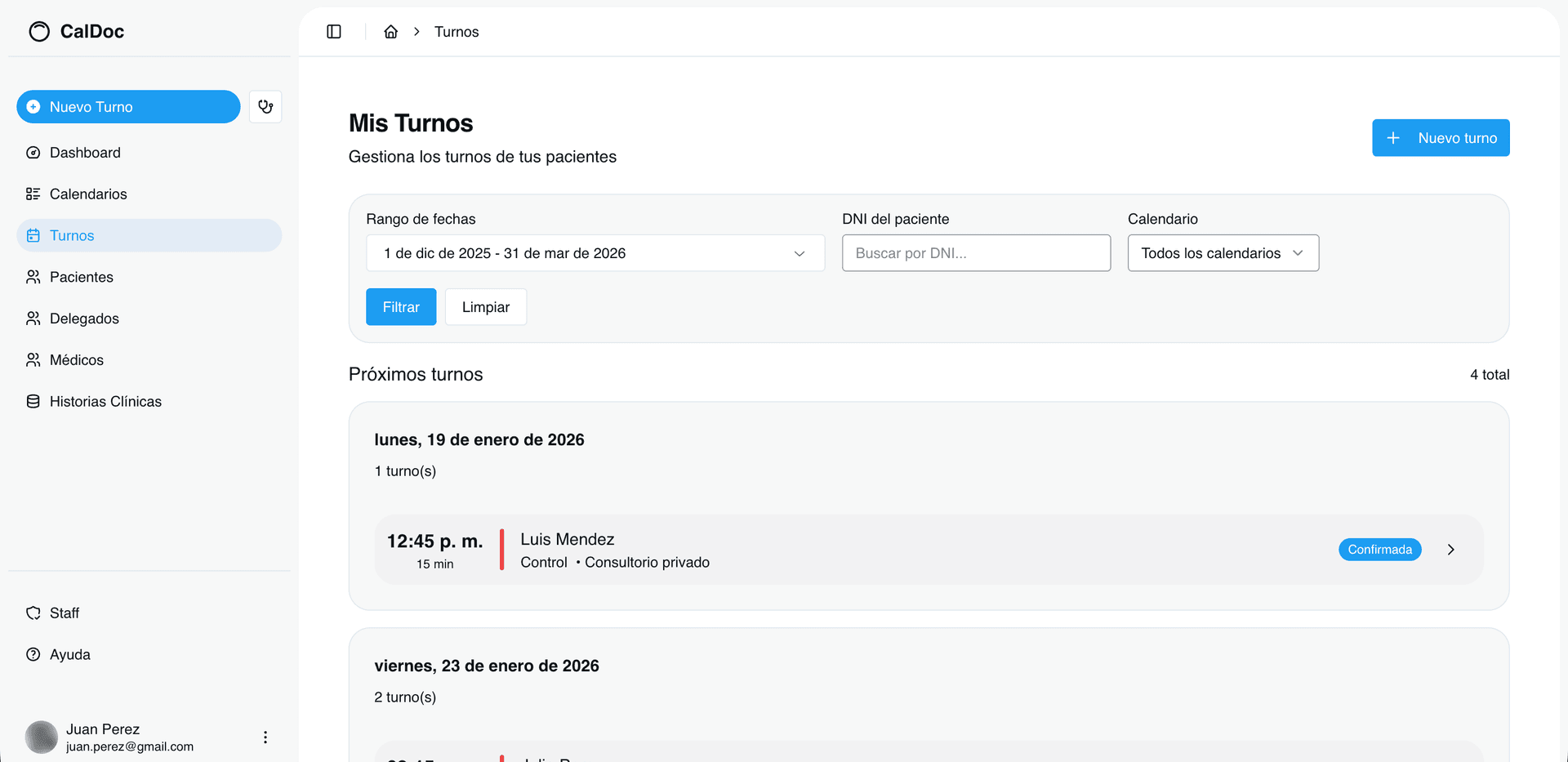
Task: Navigate to Médicos section
Action: [77, 360]
